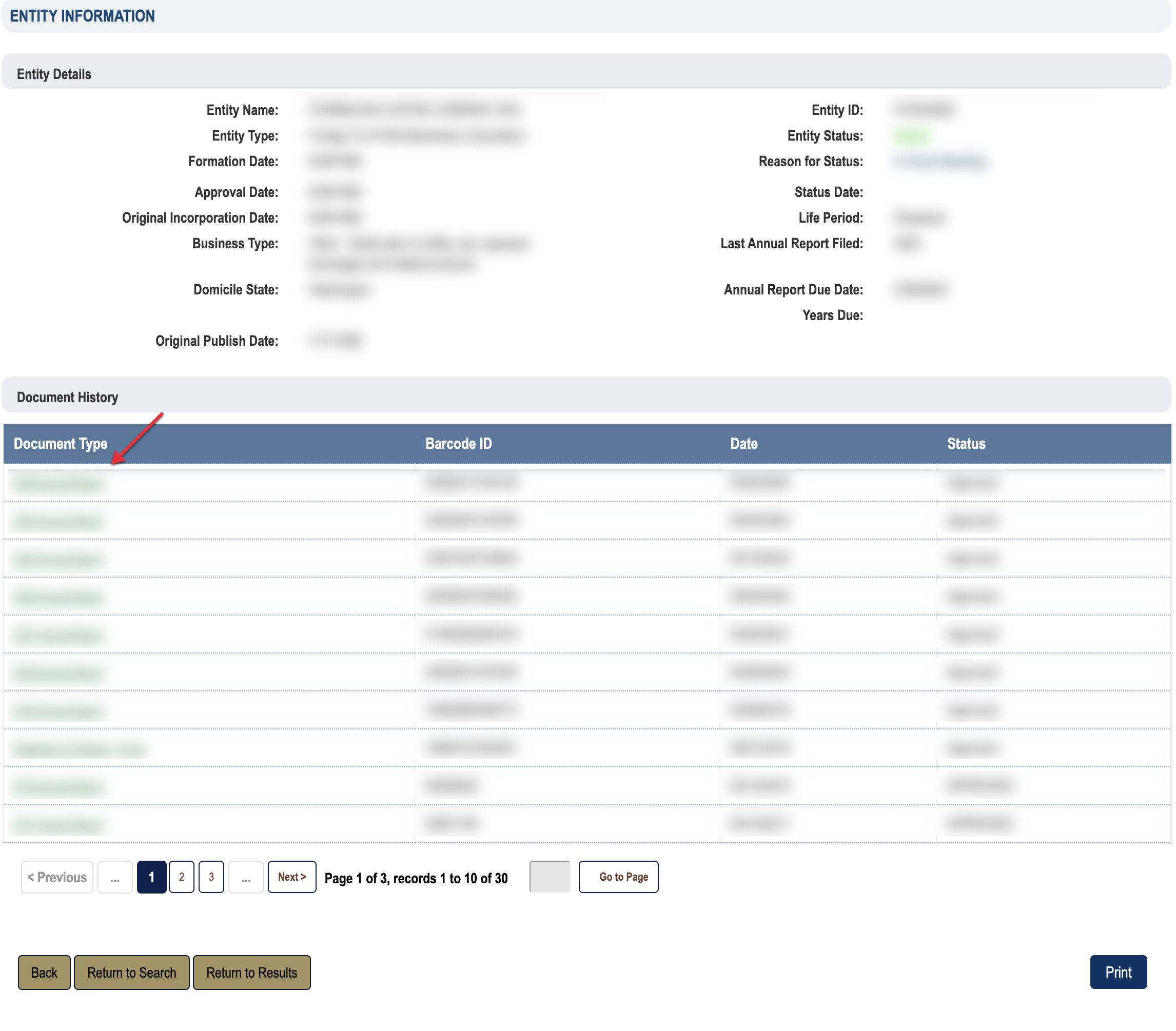Click Return to Results button
The image size is (1176, 1031).
pos(251,973)
